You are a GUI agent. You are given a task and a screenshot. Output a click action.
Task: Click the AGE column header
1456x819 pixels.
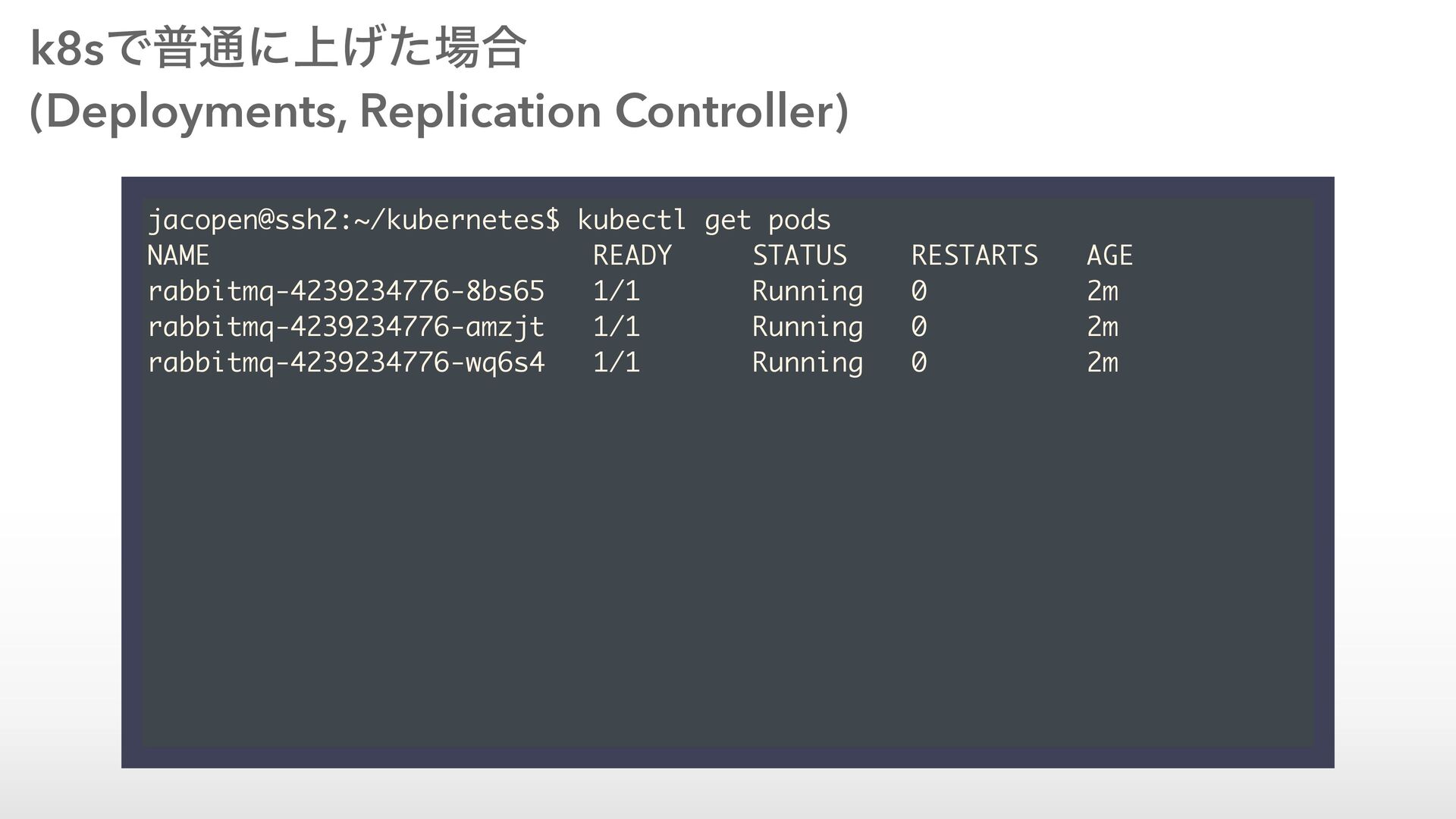pos(1109,256)
